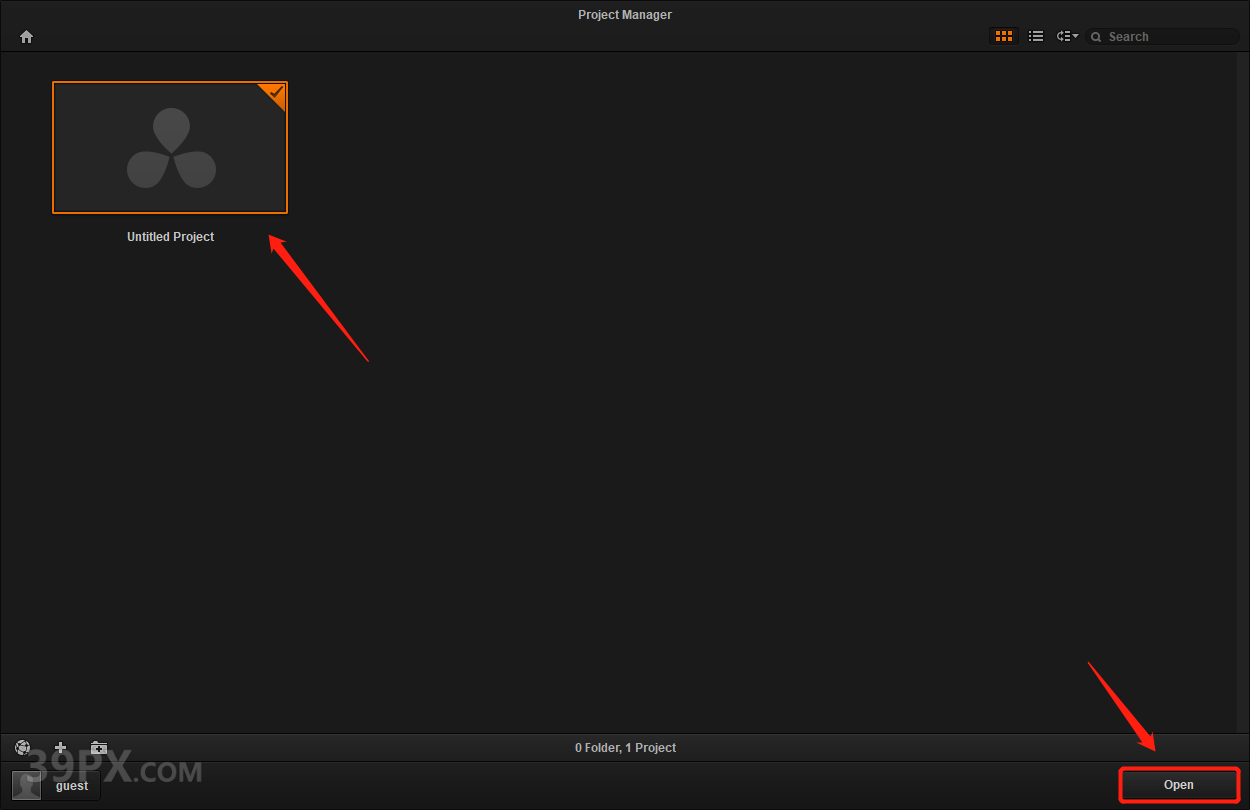Screen dimensions: 1250x810
Task: Click empty area of the project browser
Action: (x=700, y=400)
